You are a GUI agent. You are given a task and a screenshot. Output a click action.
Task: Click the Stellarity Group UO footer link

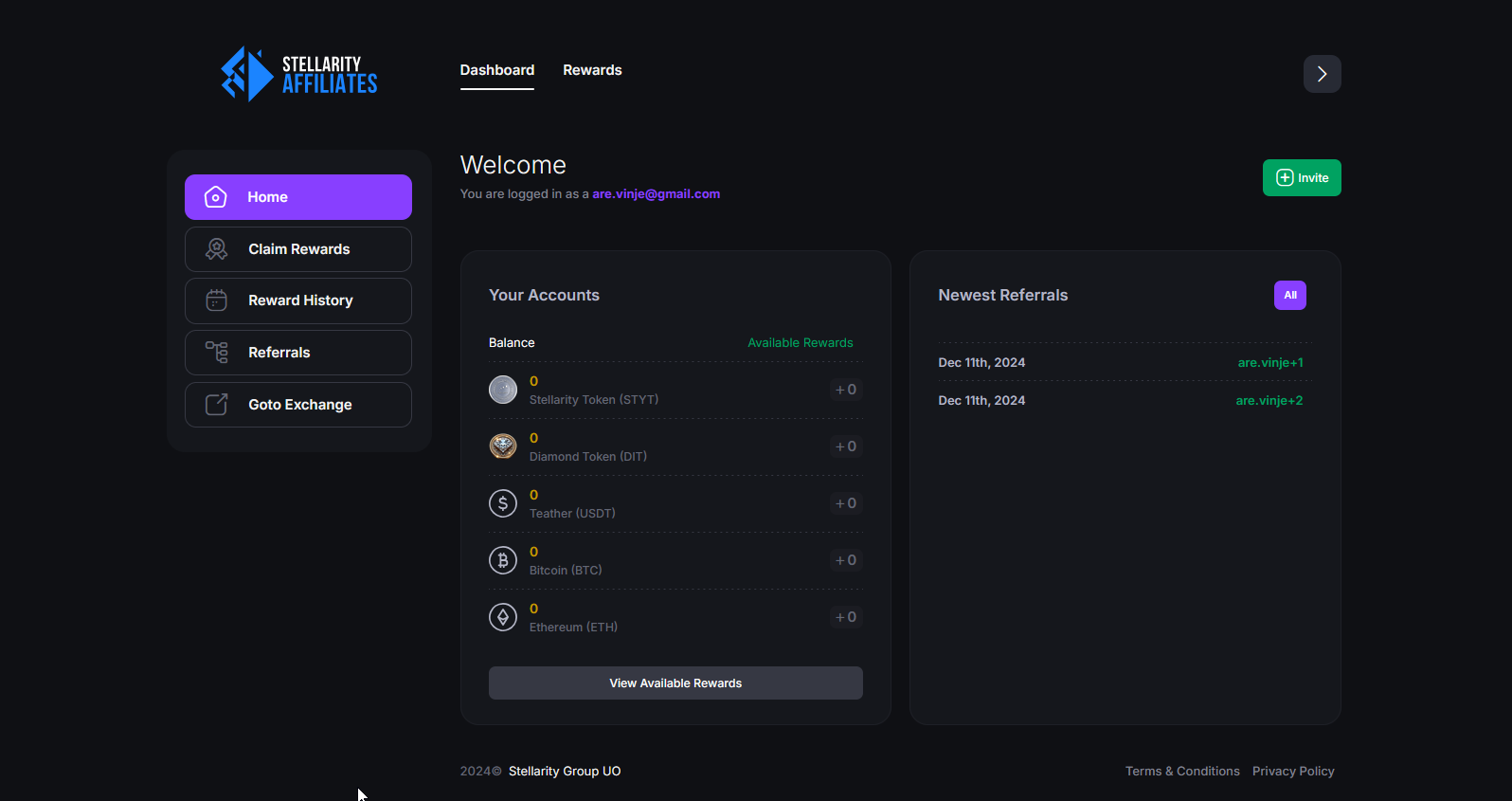click(565, 772)
